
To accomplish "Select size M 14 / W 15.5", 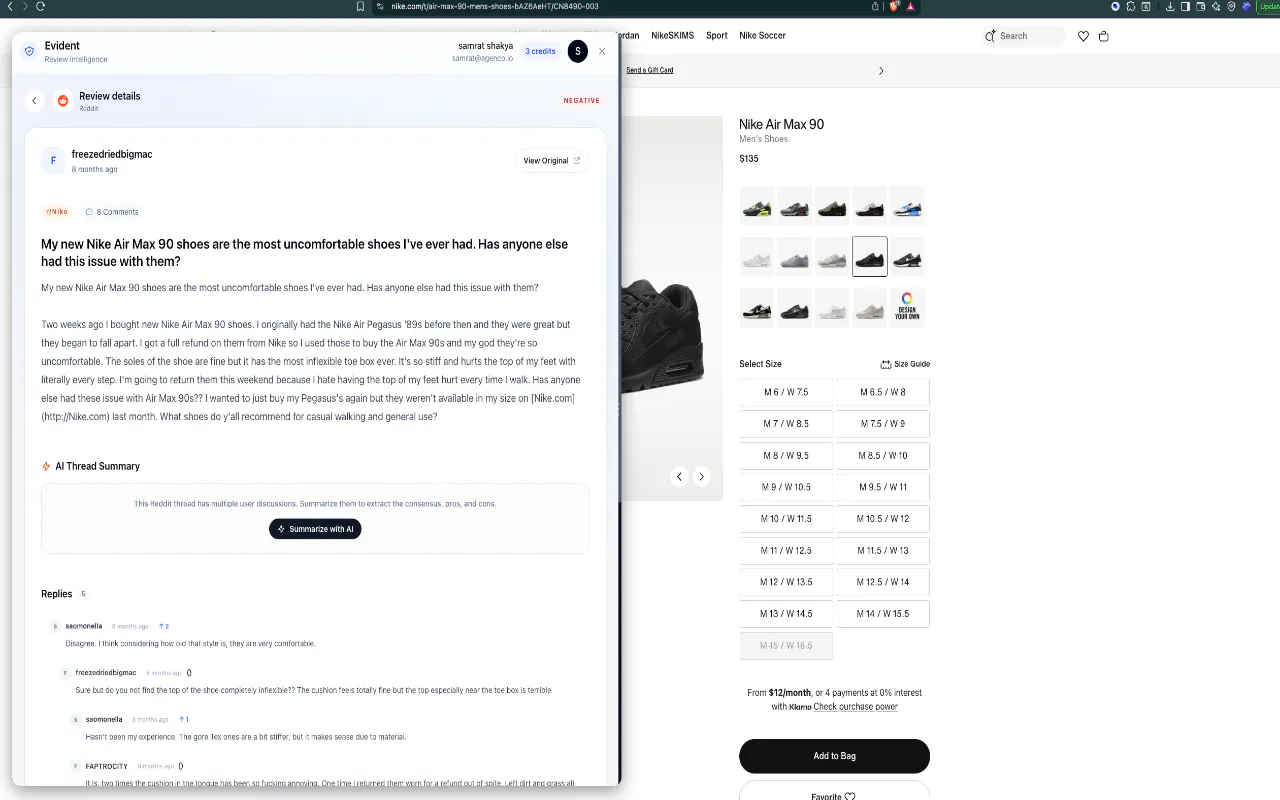I will point(883,613).
